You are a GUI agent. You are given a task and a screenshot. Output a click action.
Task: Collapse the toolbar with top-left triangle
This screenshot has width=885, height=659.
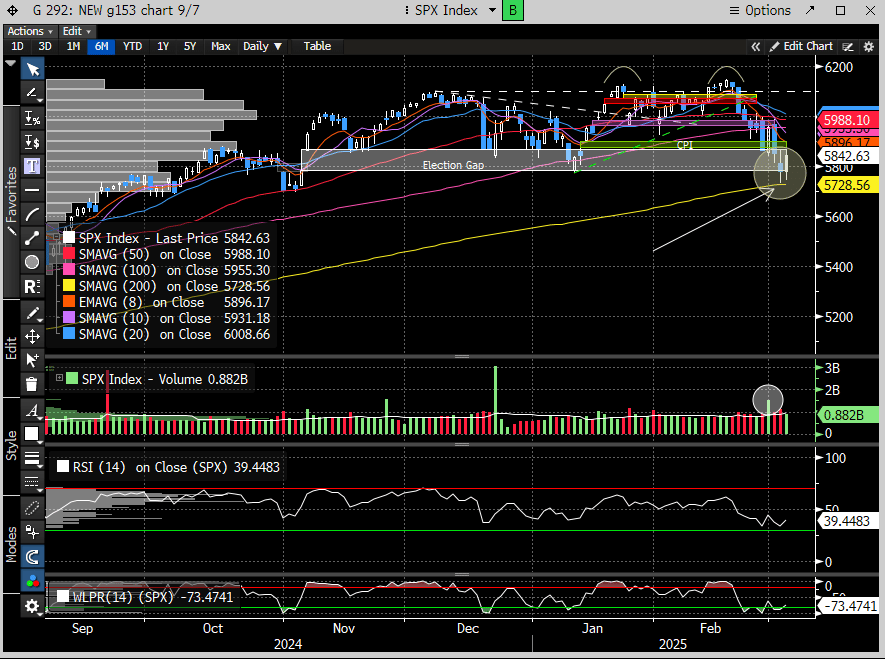pyautogui.click(x=10, y=63)
